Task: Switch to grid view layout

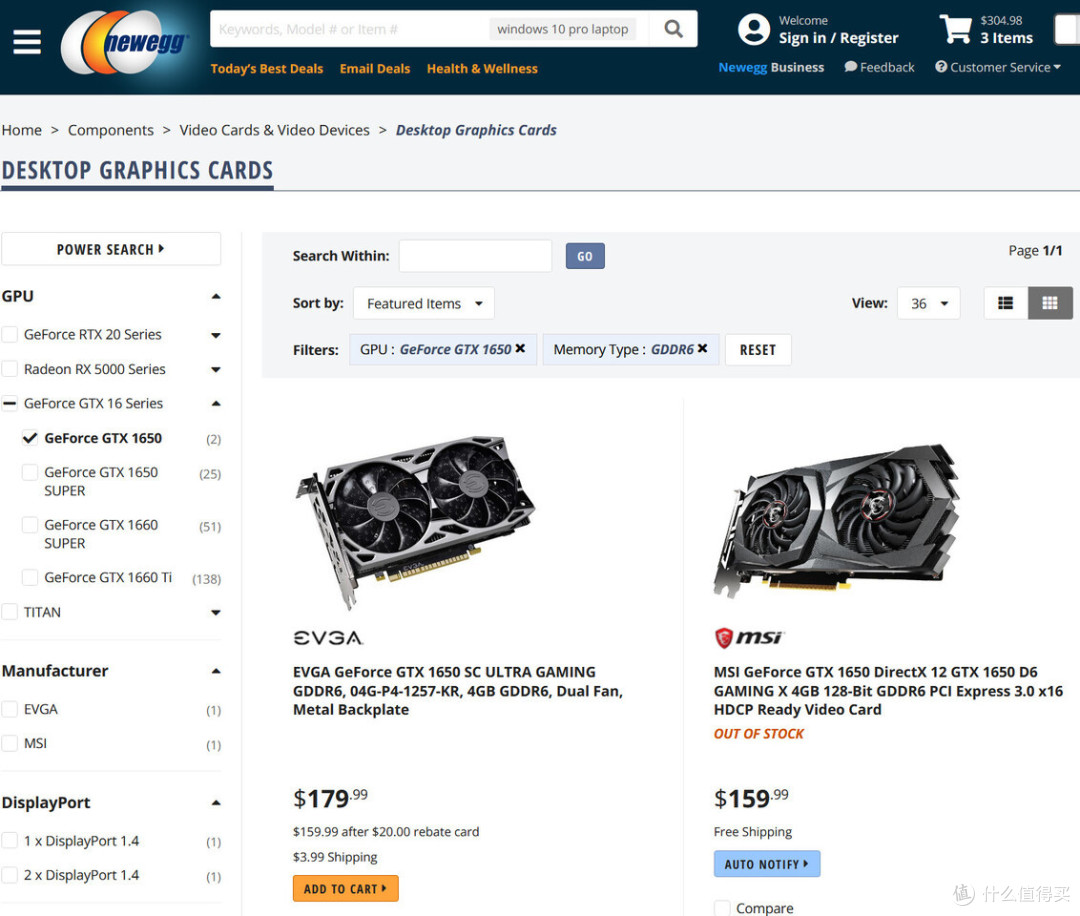Action: tap(1050, 303)
